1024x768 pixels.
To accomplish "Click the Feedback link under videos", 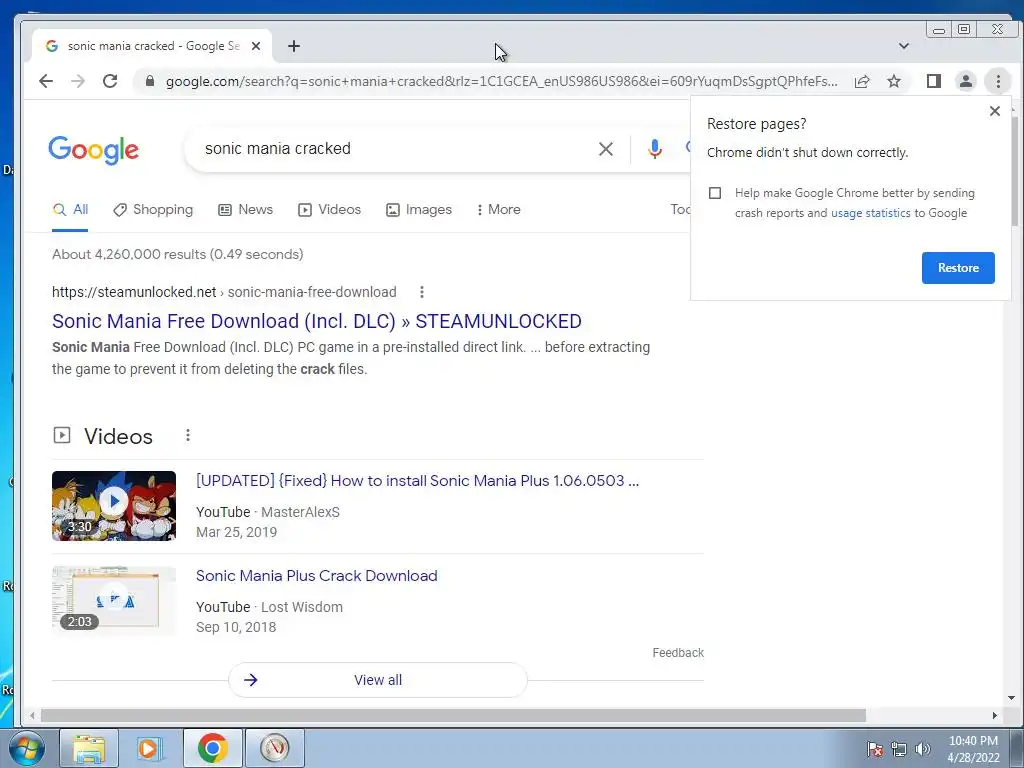I will coord(678,652).
